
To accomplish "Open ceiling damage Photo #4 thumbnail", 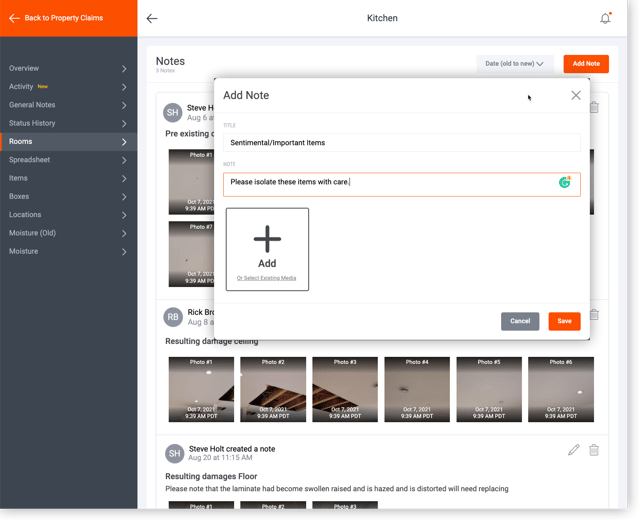I will (417, 390).
